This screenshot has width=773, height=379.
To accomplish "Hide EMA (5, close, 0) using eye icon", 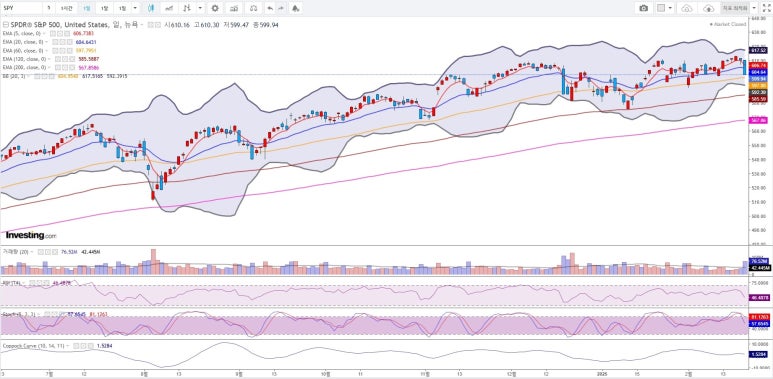I will click(x=52, y=33).
